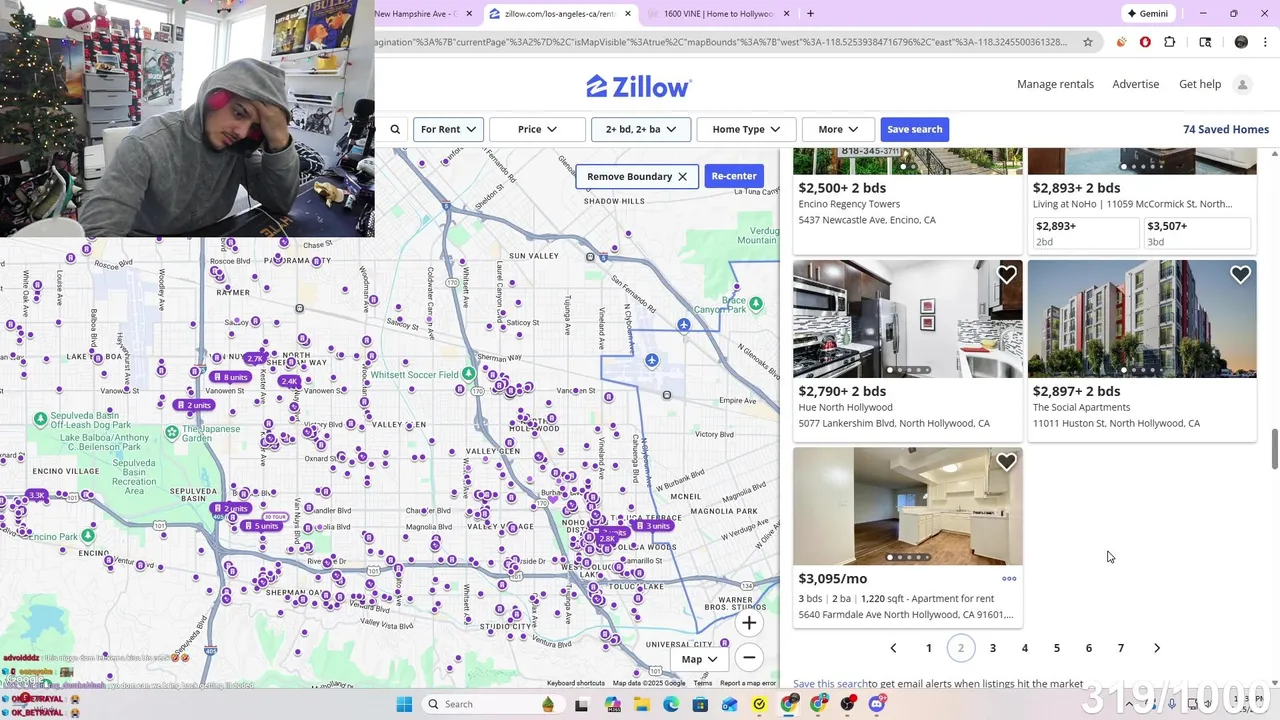The image size is (1280, 720).
Task: Click the Re-center map button
Action: point(734,176)
